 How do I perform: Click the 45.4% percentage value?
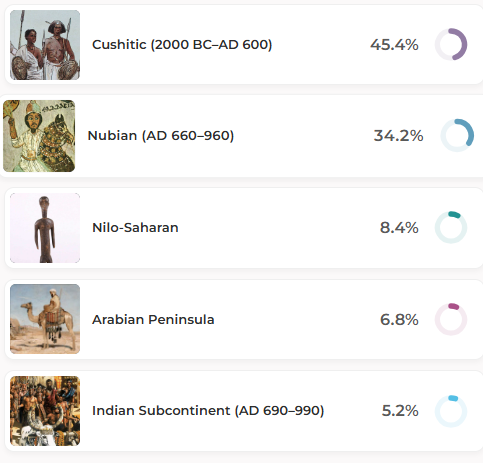pos(394,45)
